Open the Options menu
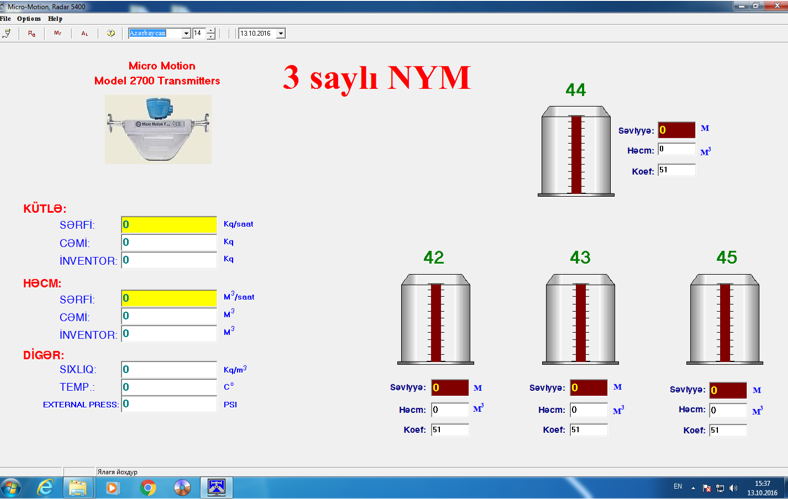788x499 pixels. click(x=29, y=19)
